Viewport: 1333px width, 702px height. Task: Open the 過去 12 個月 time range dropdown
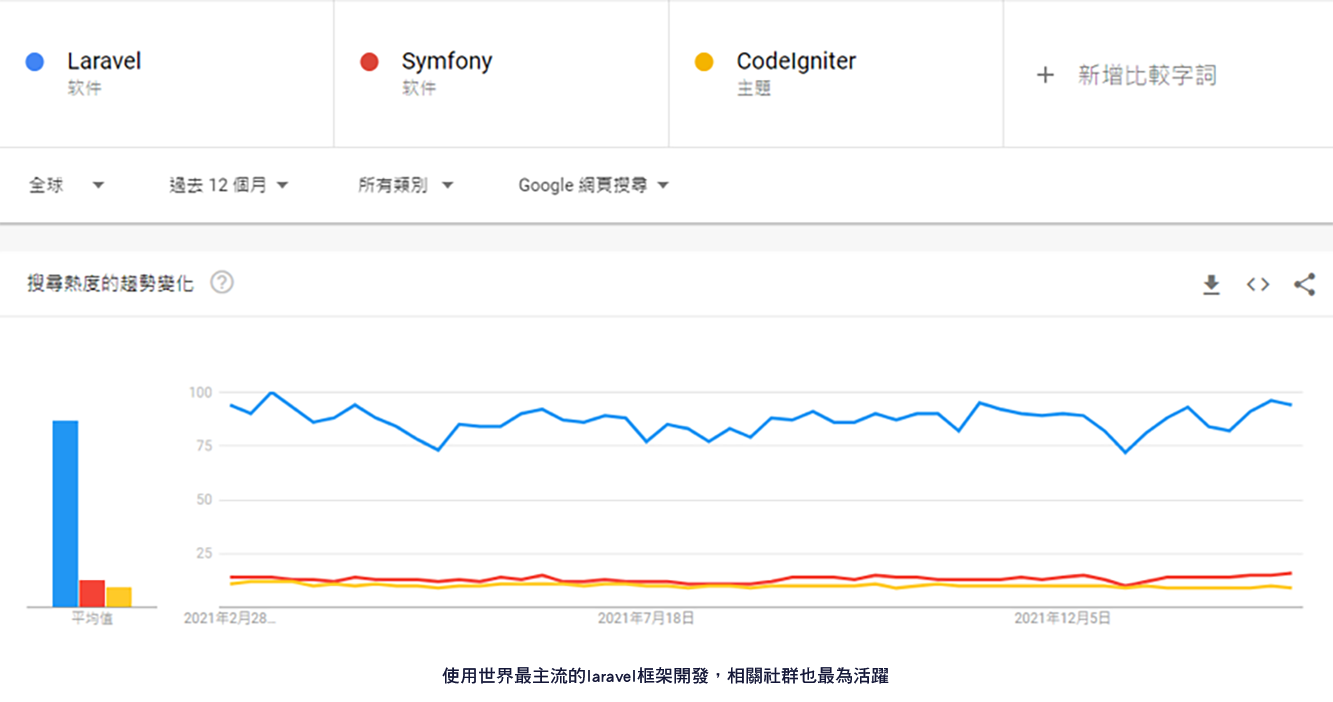[x=229, y=185]
